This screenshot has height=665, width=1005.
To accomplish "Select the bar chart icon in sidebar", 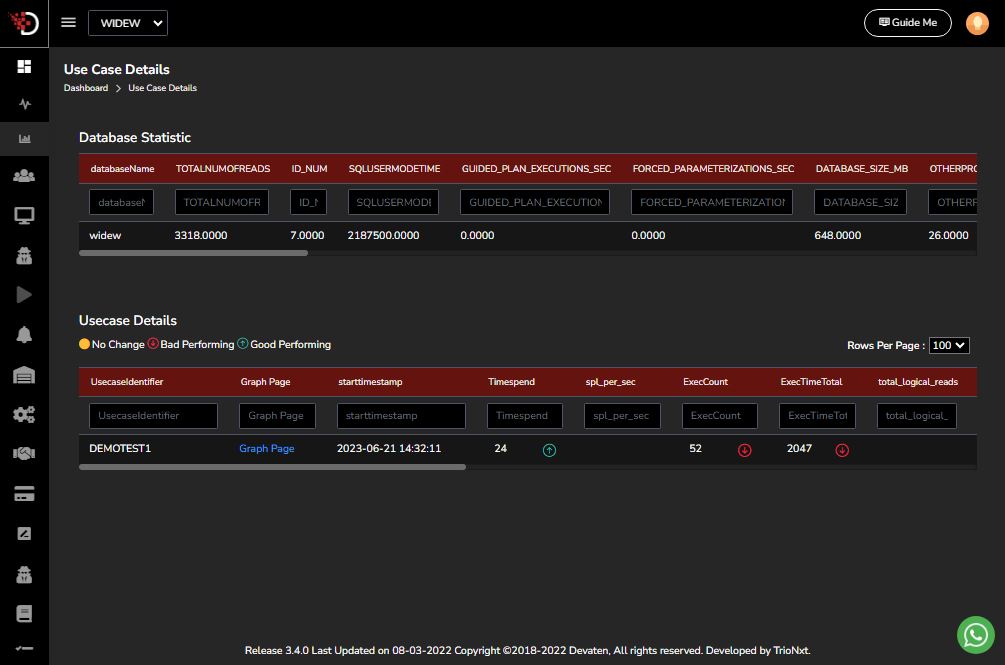I will click(24, 138).
